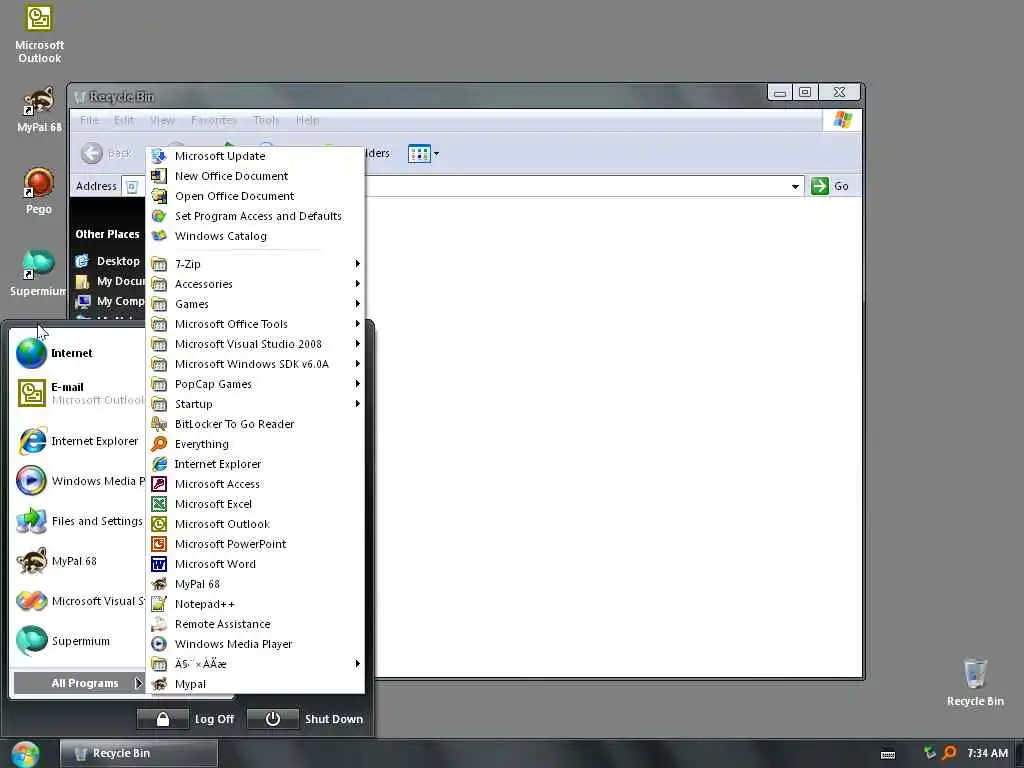Screen dimensions: 1024x768
Task: Open Microsoft Visual Studio in Start menu
Action: [x=78, y=601]
